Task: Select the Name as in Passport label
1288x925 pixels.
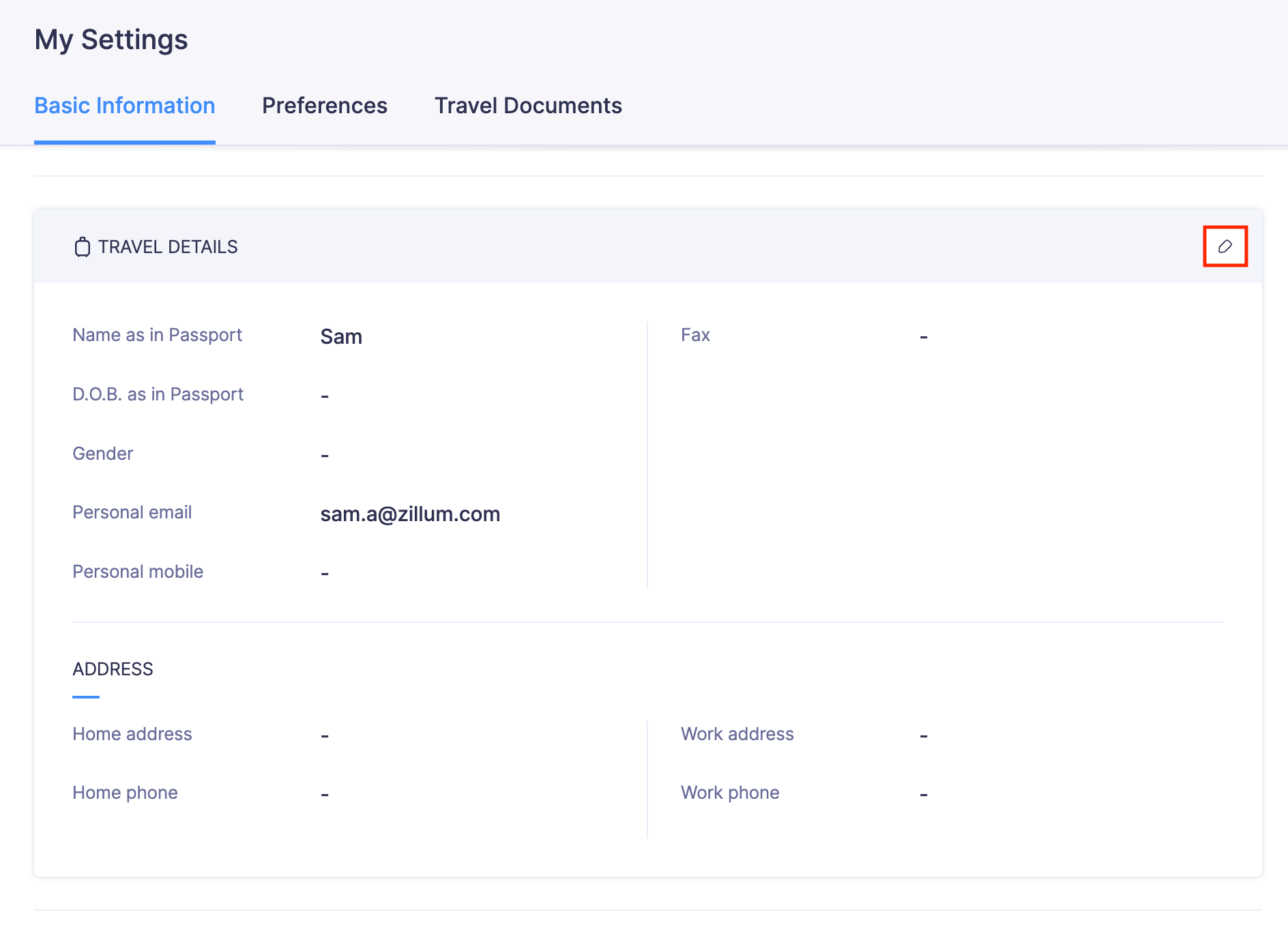Action: tap(157, 335)
